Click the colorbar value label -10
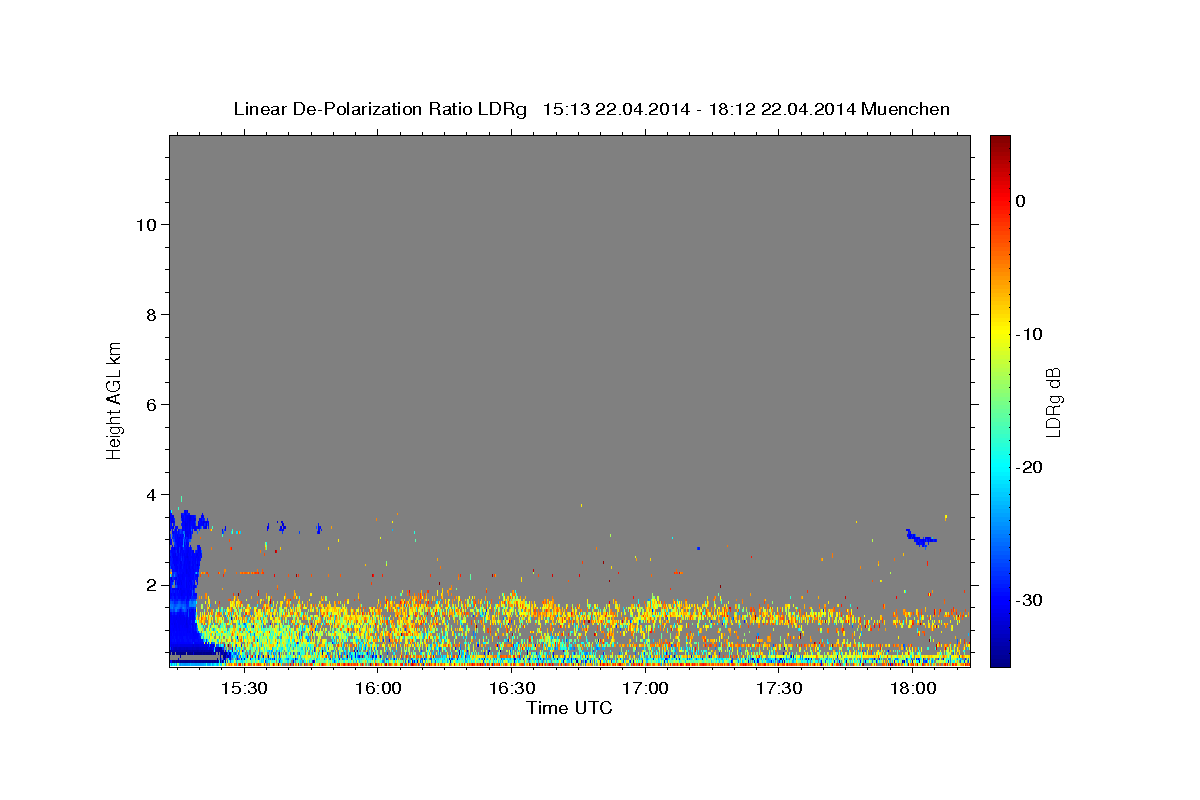Screen dimensions: 1200x800 (x=1030, y=334)
